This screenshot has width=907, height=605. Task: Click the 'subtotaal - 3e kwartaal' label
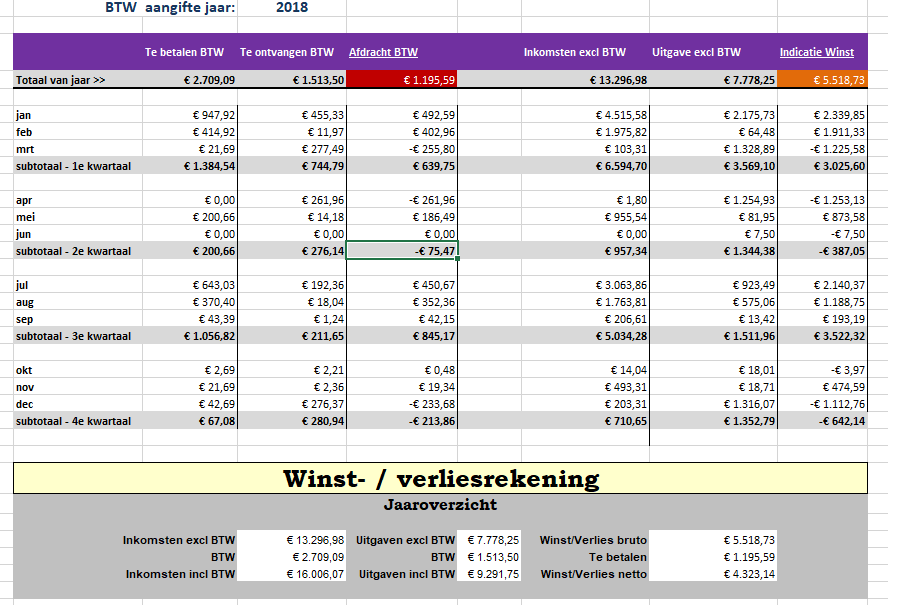click(x=73, y=336)
